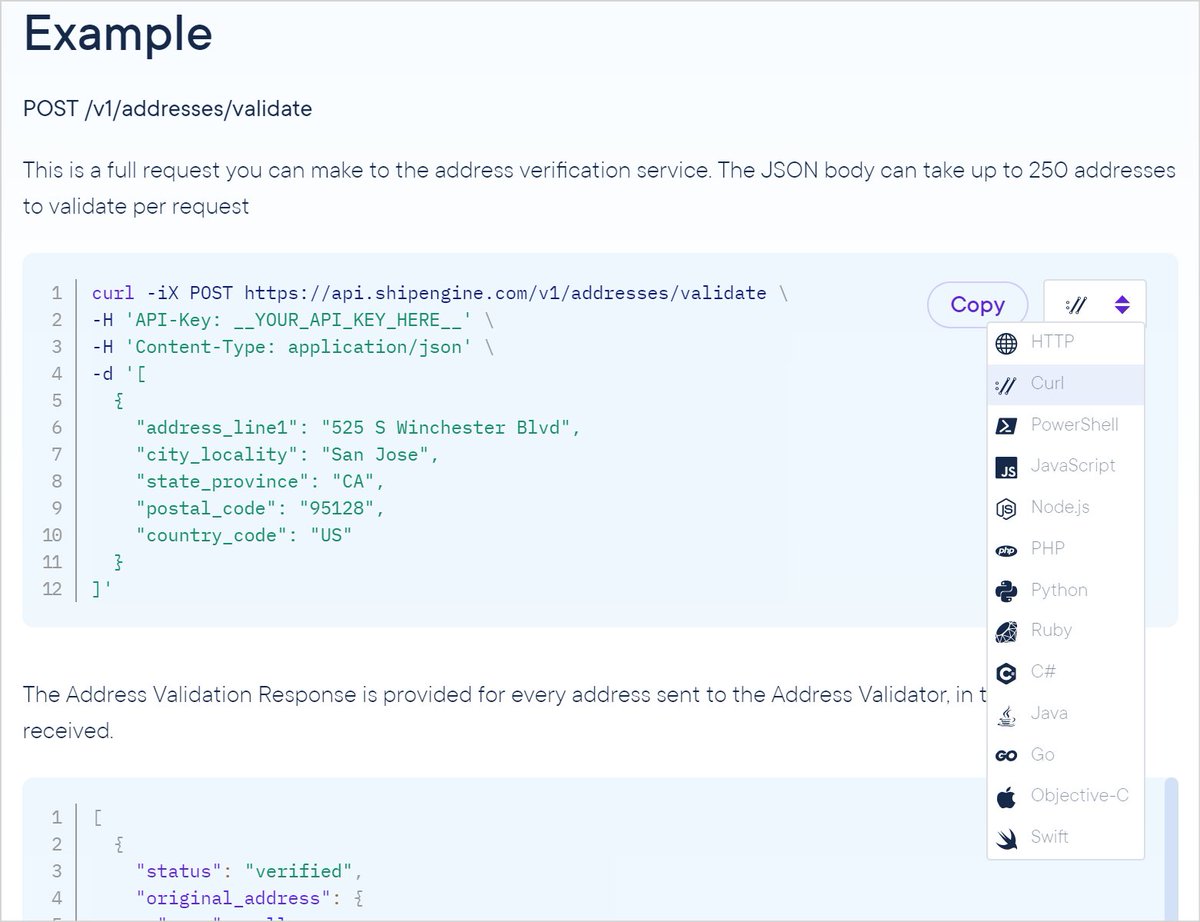Switch code sample to Python
1200x922 pixels.
tap(1066, 590)
